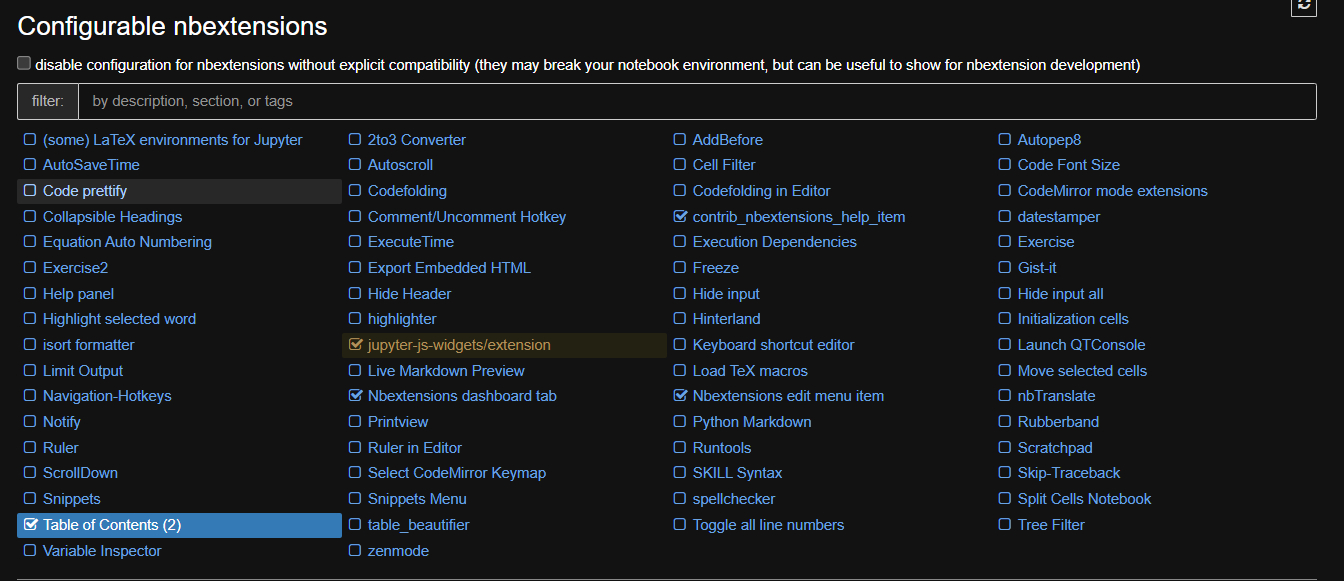Screen dimensions: 1344x581
Task: Select the Scratchpad extension link
Action: coord(1055,448)
